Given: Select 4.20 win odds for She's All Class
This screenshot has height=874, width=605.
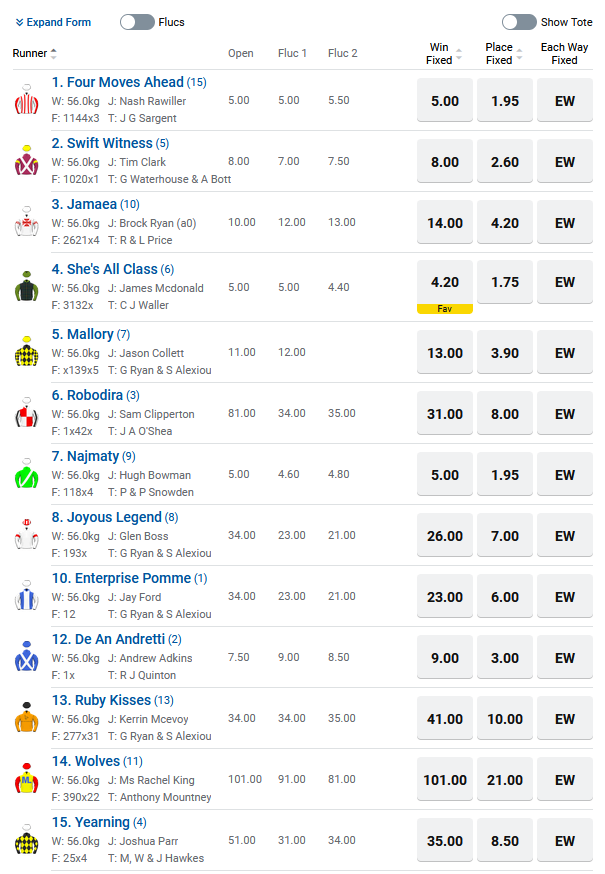Looking at the screenshot, I should 444,282.
